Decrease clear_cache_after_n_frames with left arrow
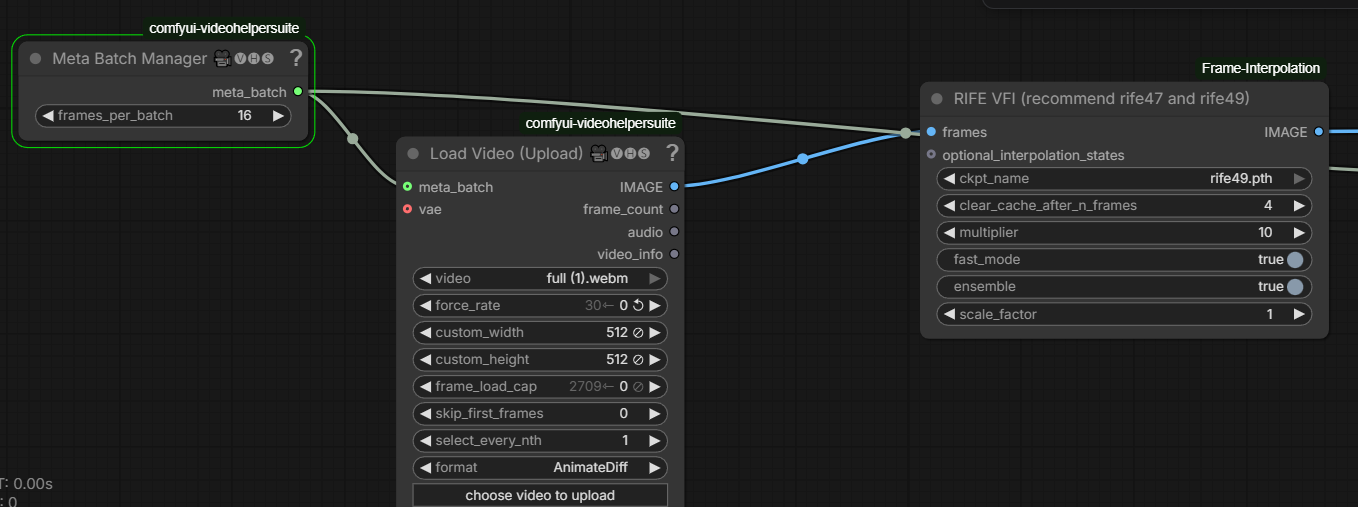This screenshot has width=1358, height=507. (947, 206)
